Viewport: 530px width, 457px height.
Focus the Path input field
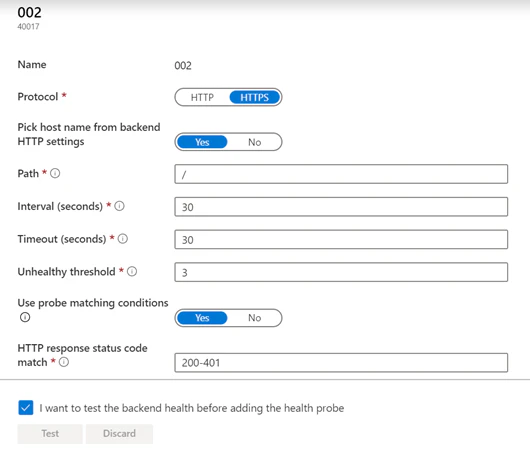pyautogui.click(x=341, y=174)
